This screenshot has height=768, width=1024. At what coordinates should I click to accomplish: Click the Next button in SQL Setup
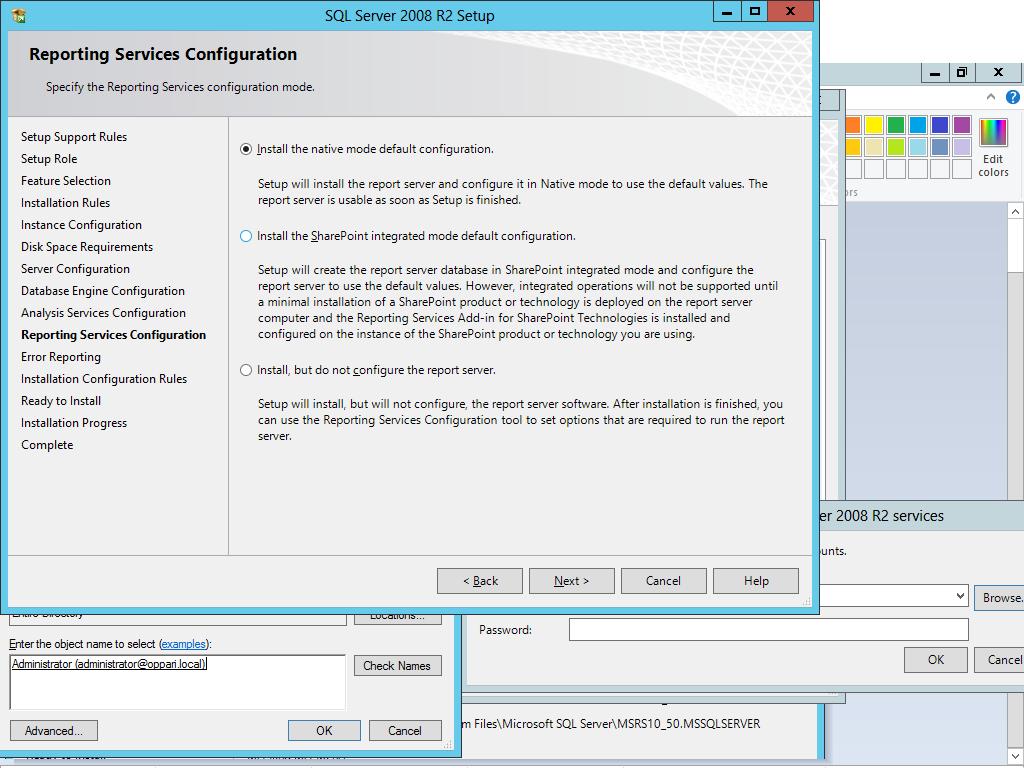pos(571,581)
